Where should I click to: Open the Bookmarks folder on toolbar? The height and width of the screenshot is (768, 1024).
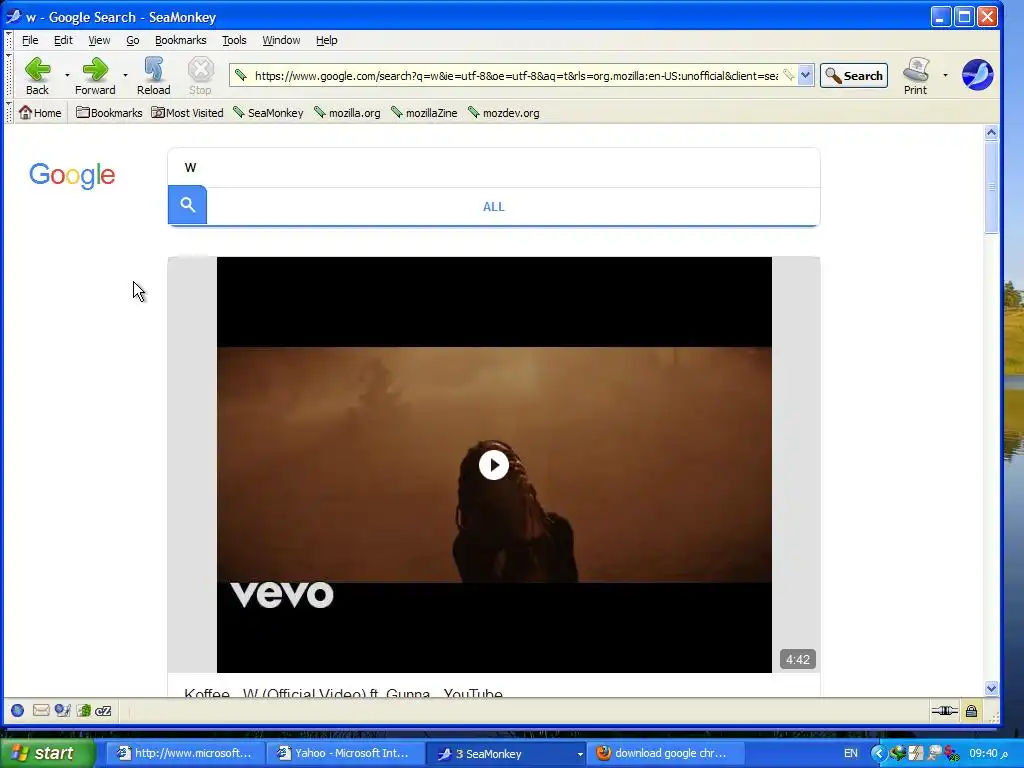[x=109, y=113]
